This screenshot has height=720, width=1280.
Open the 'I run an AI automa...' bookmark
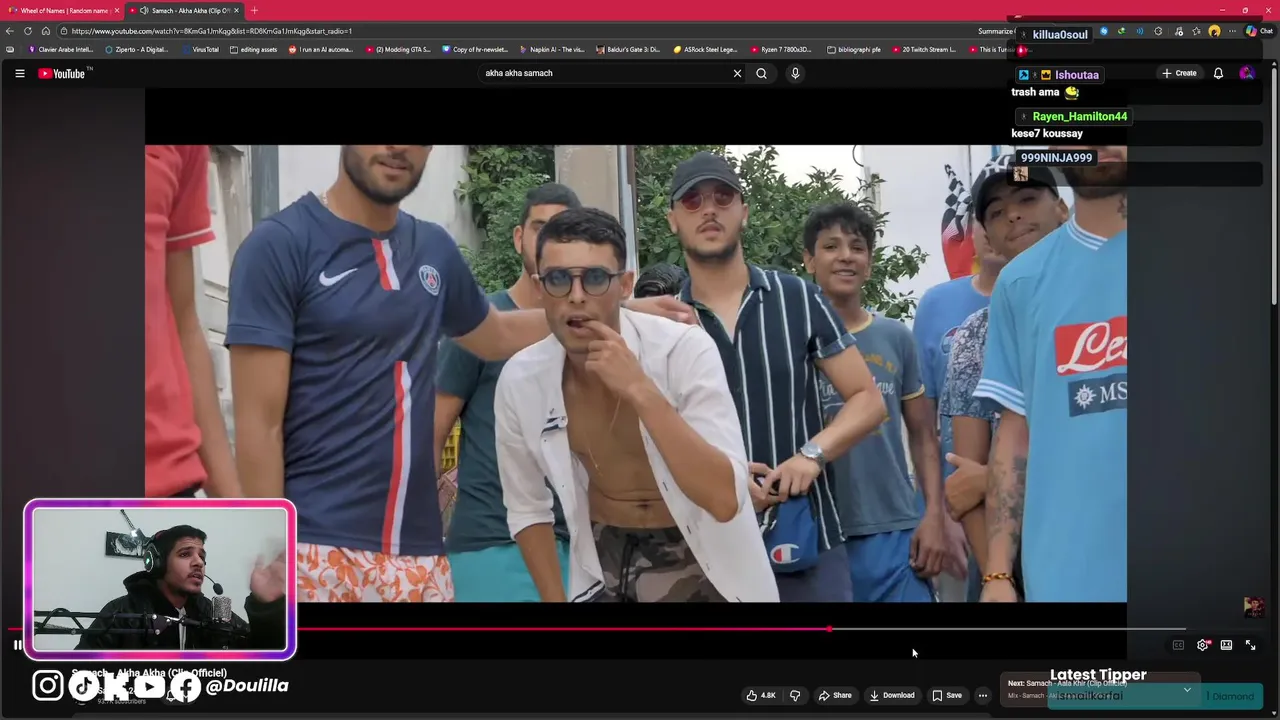(321, 49)
